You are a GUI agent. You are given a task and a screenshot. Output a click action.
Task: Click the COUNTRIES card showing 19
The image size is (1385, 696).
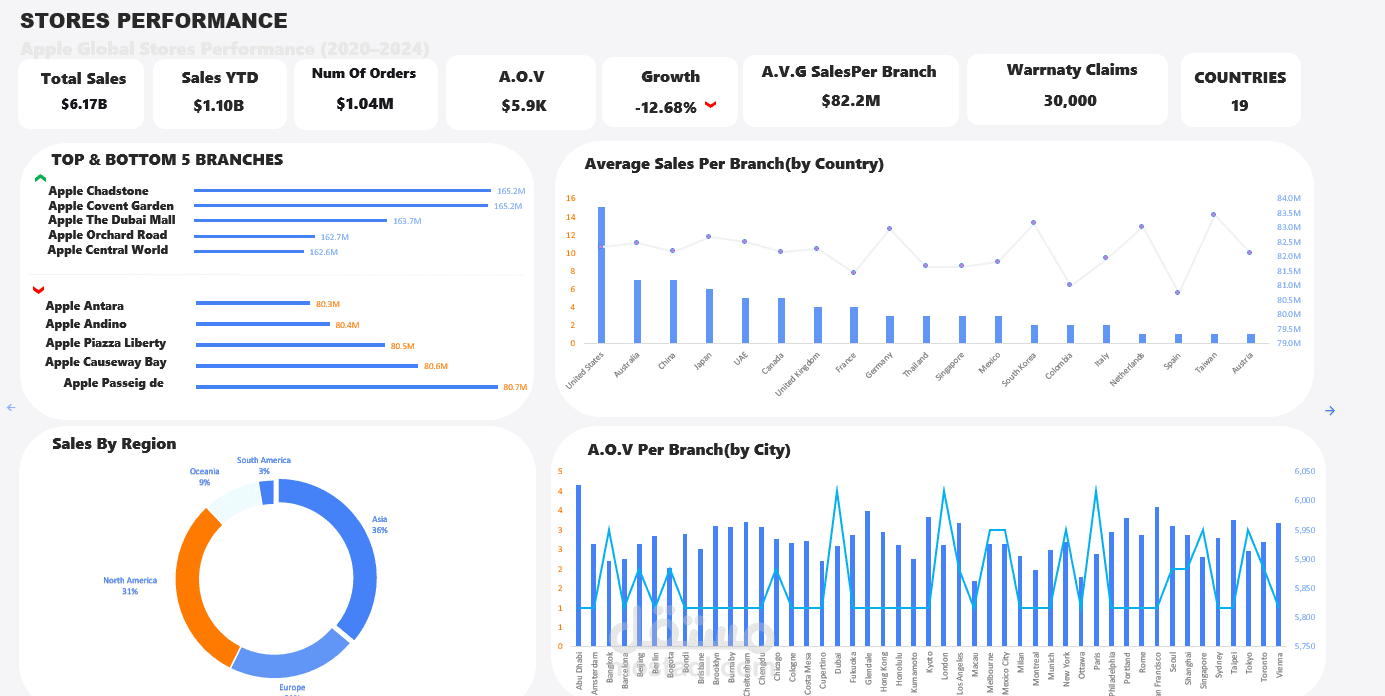coord(1240,90)
